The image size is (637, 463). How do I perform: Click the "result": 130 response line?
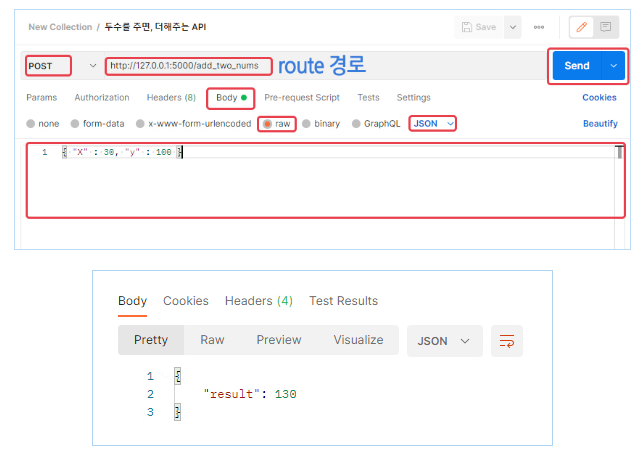point(250,394)
